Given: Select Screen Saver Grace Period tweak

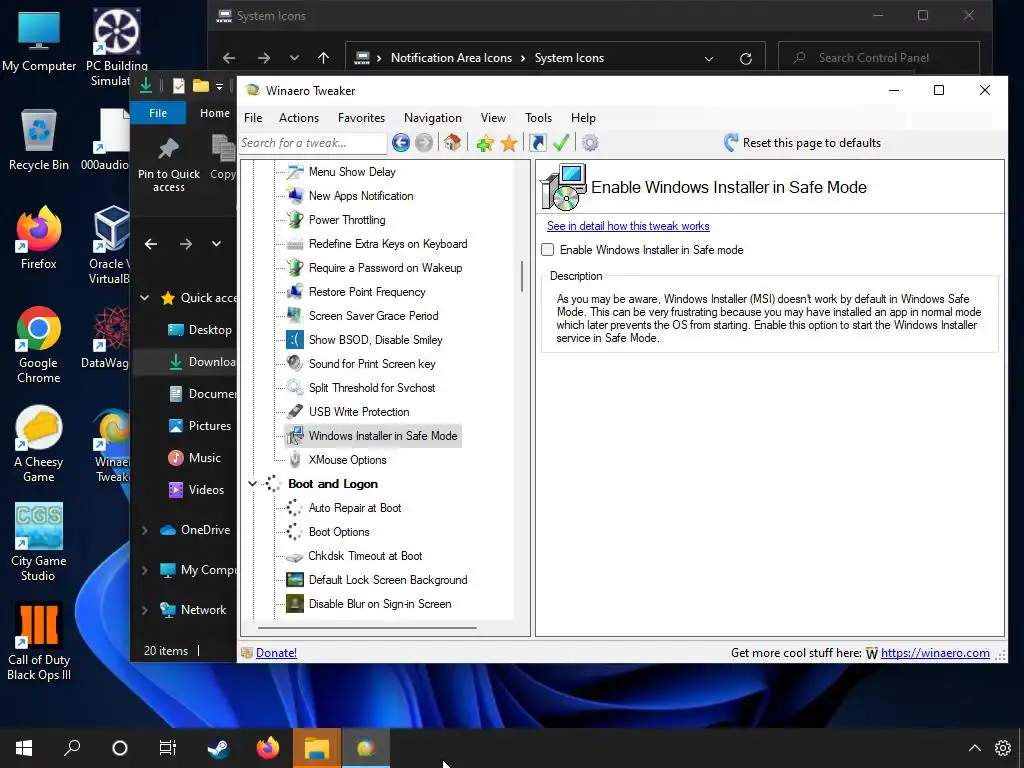Looking at the screenshot, I should (374, 315).
